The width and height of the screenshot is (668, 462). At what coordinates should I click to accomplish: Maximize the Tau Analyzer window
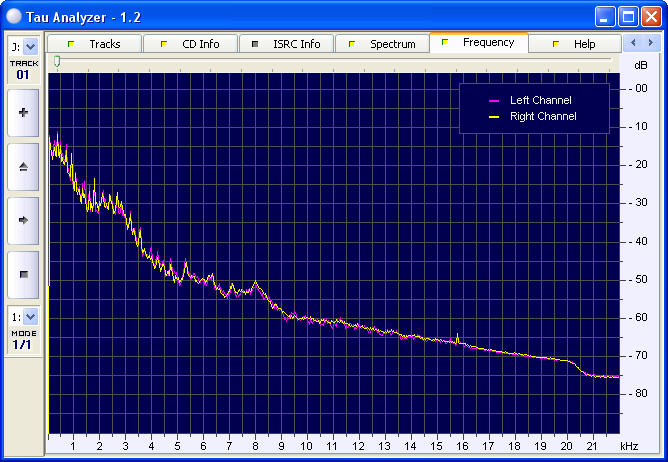[x=627, y=16]
